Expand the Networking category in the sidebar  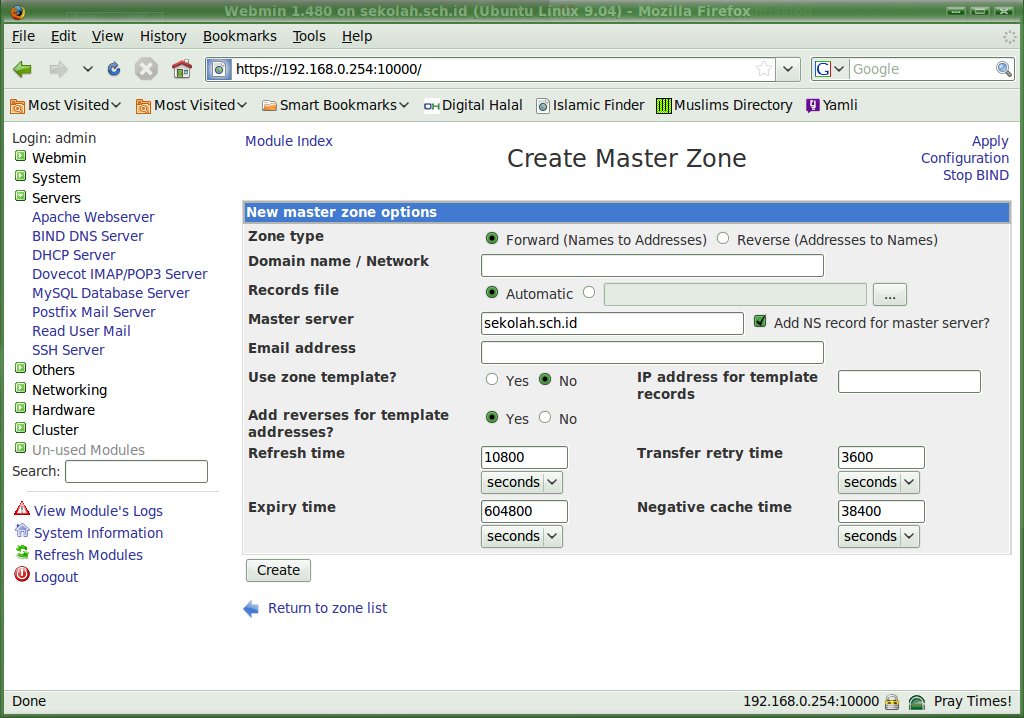coord(20,390)
